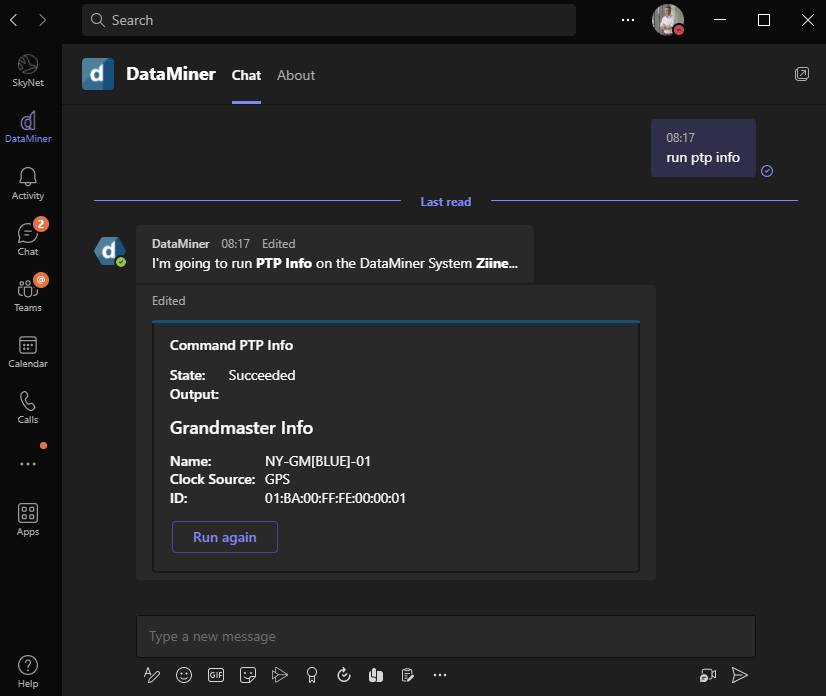Open the paper-plane icon beside the Sticker picker
Image resolution: width=826 pixels, height=696 pixels.
click(280, 675)
